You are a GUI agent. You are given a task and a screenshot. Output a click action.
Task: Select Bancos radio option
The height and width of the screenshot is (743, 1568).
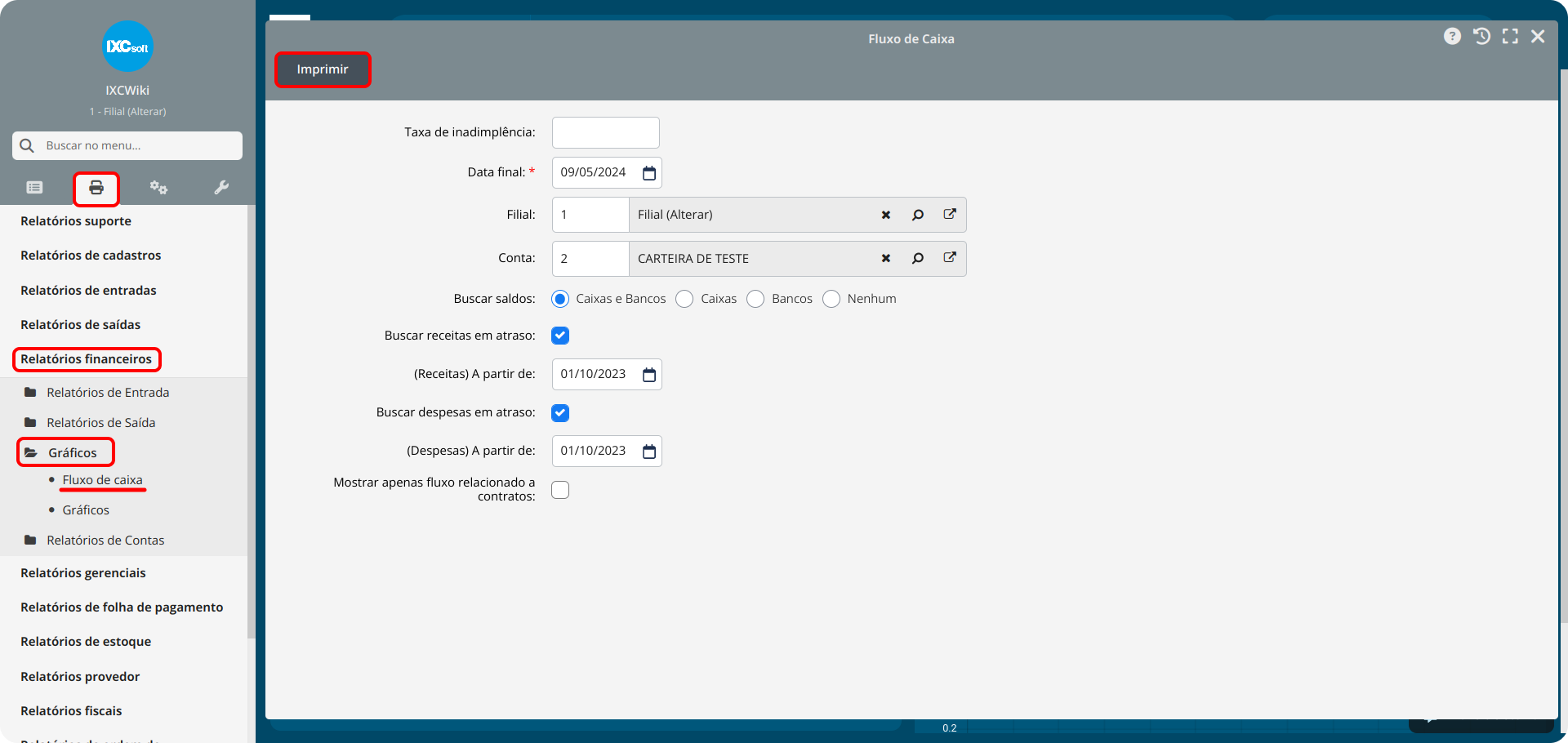[755, 299]
